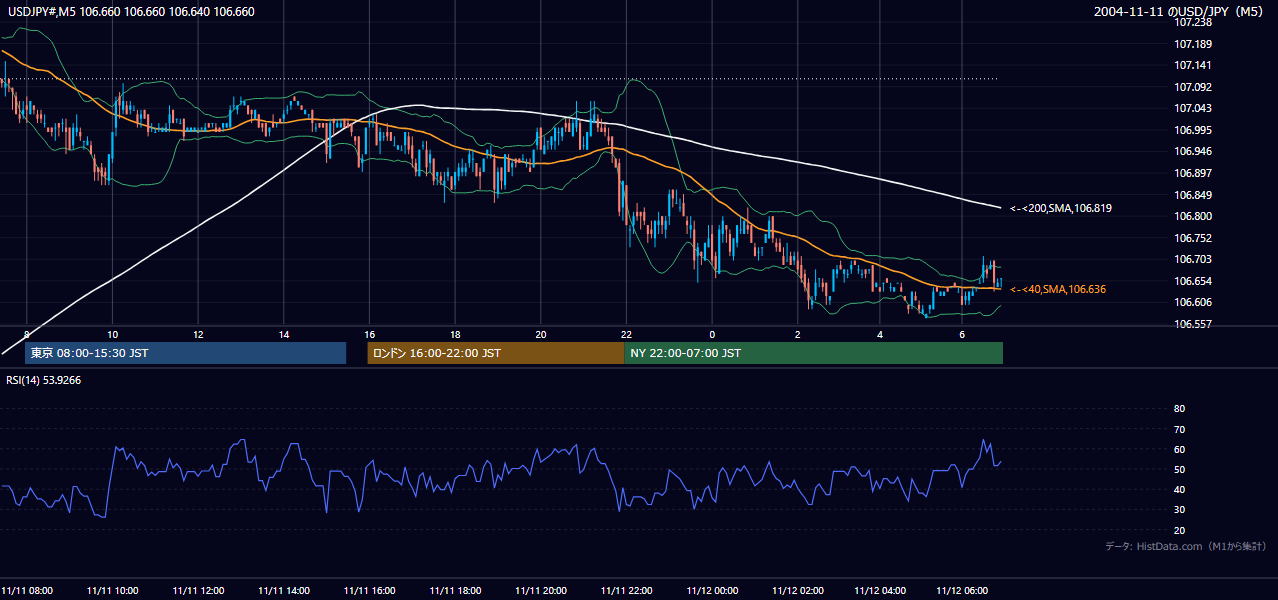The width and height of the screenshot is (1278, 600).
Task: Select the NY 22:00-07:00 JST session bar
Action: pos(813,353)
